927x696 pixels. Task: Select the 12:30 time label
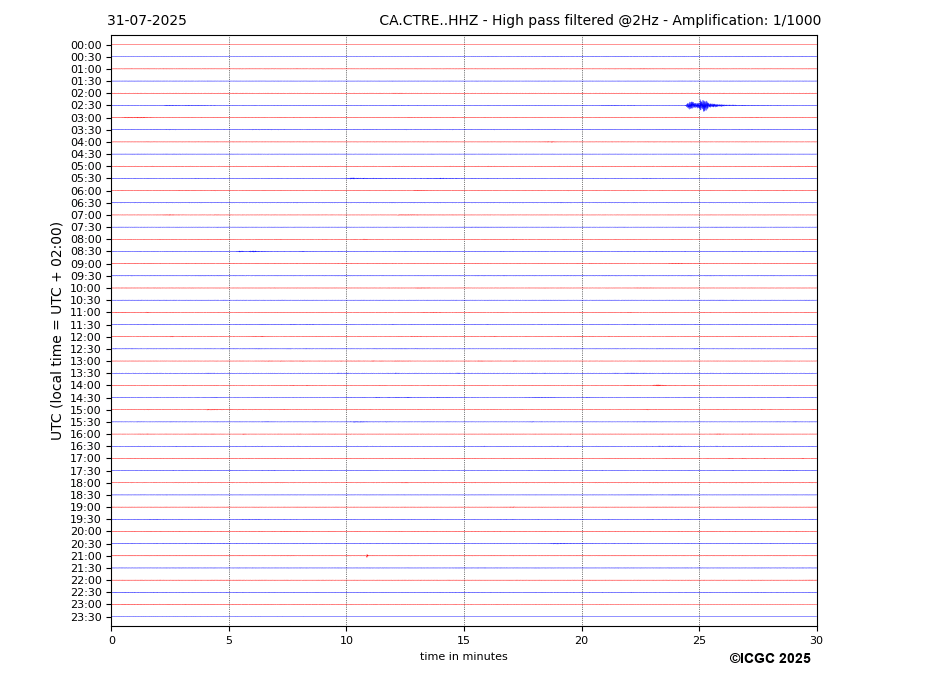click(86, 349)
